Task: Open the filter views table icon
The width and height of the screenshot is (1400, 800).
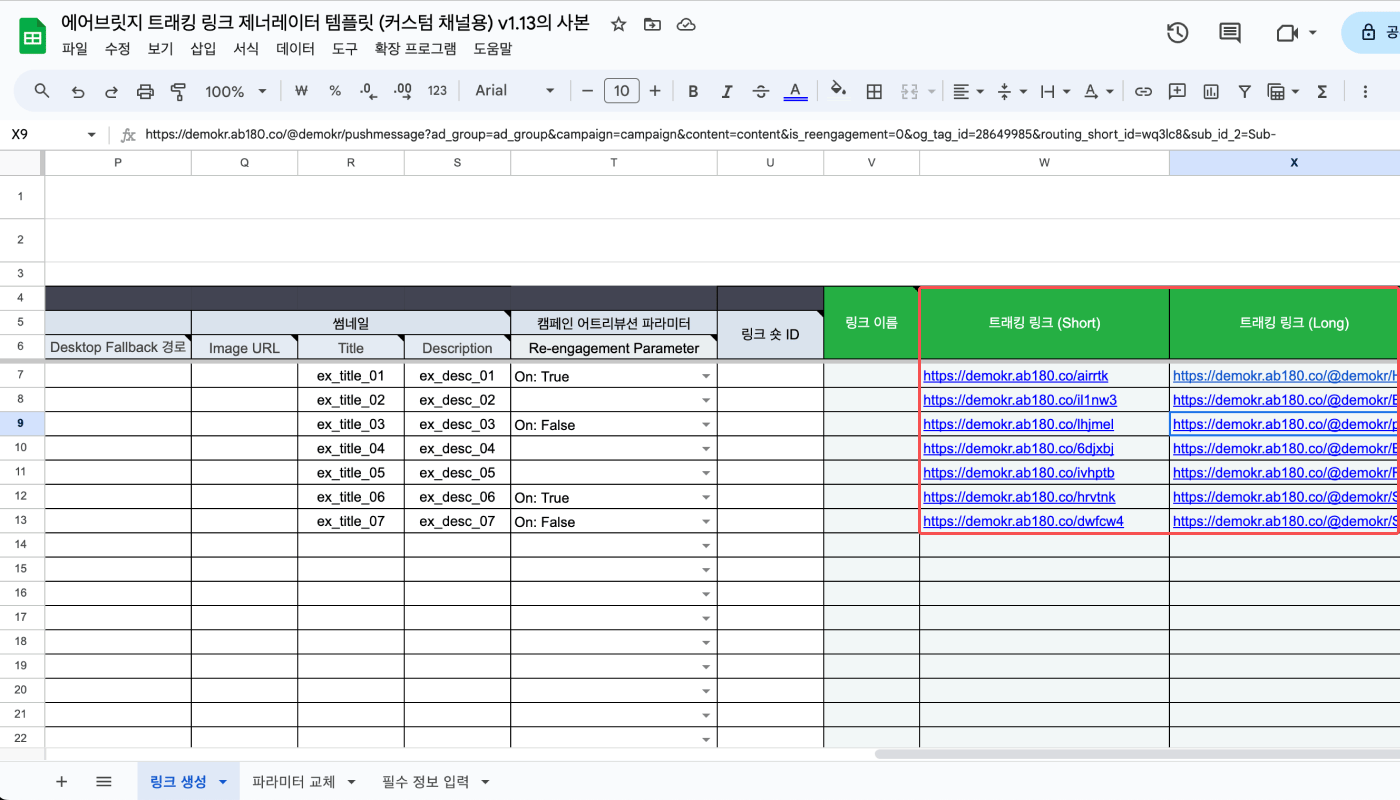Action: pos(1281,91)
